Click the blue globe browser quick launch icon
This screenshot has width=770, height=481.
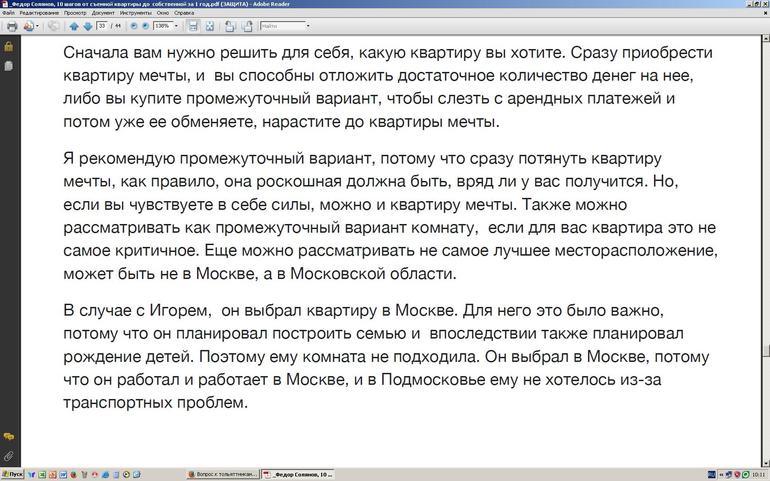pyautogui.click(x=105, y=475)
